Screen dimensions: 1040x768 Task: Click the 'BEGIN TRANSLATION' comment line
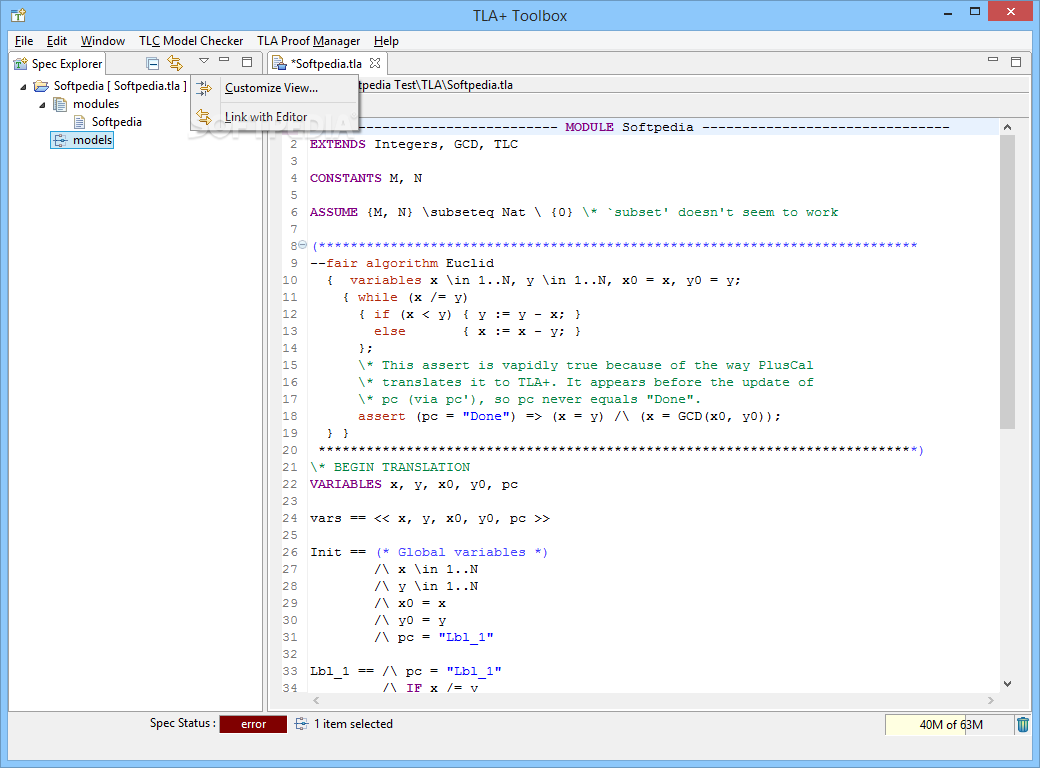tap(390, 468)
